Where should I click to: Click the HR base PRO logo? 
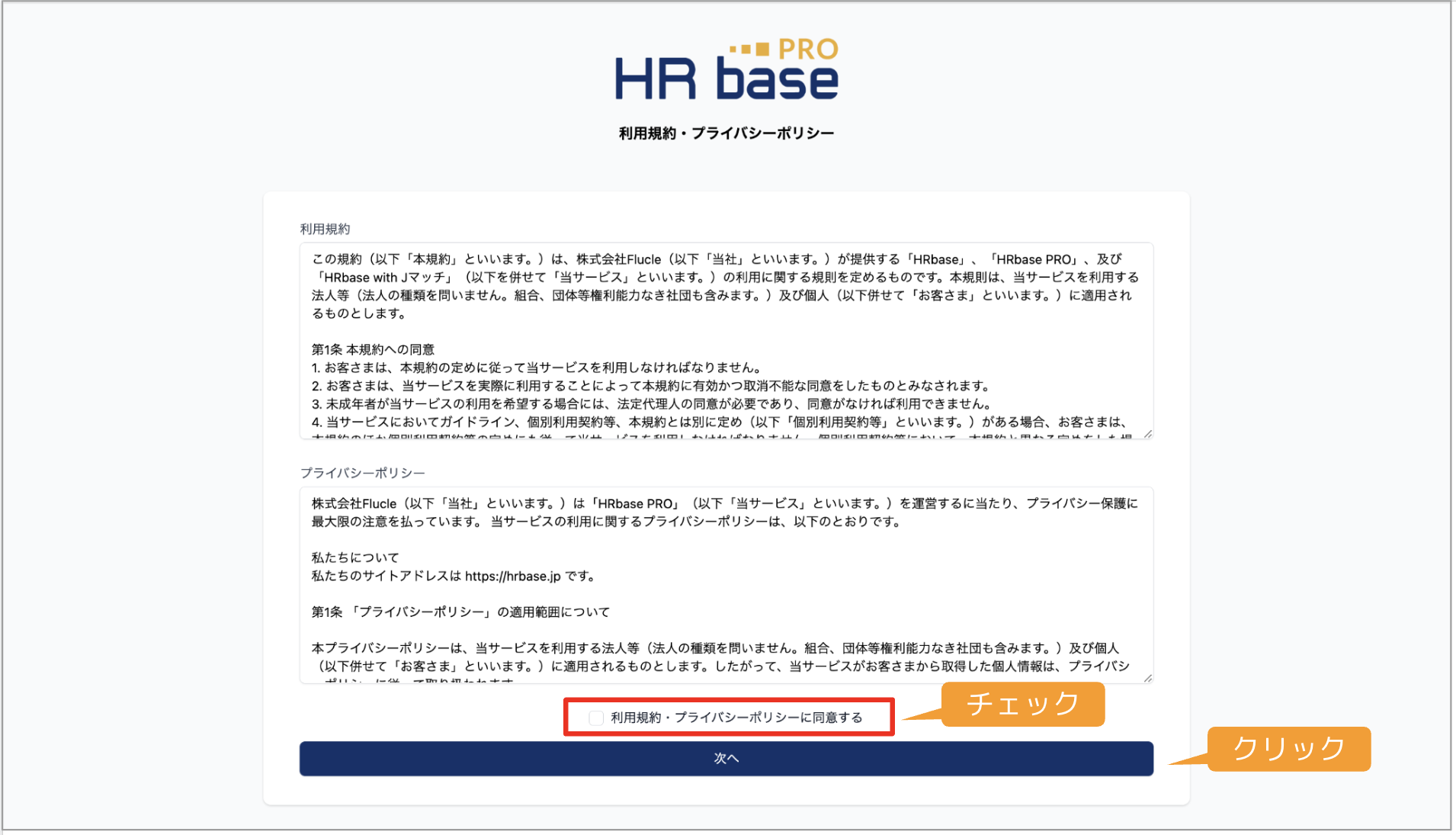click(726, 70)
